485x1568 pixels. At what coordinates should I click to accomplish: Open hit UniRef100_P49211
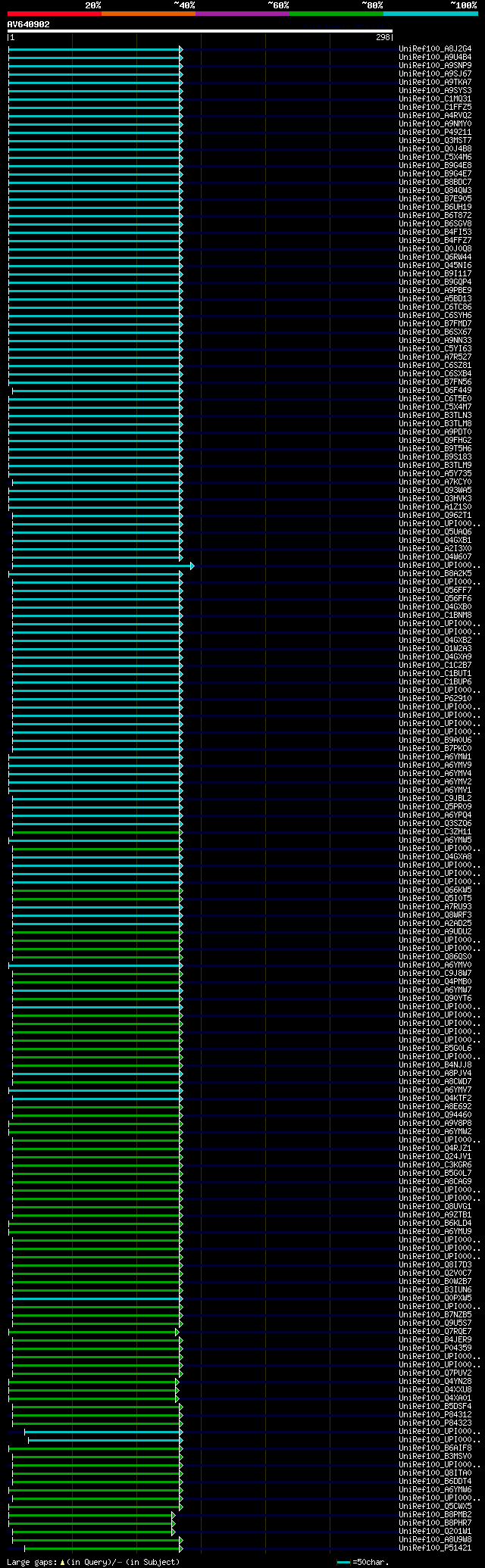[435, 132]
